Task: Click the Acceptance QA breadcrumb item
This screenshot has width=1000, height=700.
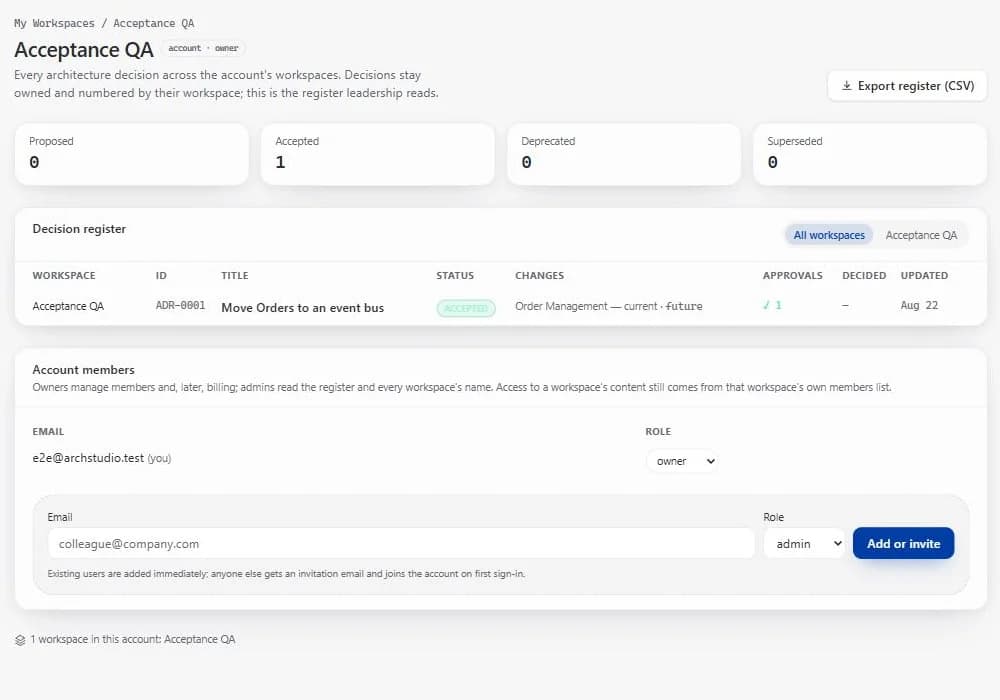Action: click(154, 23)
